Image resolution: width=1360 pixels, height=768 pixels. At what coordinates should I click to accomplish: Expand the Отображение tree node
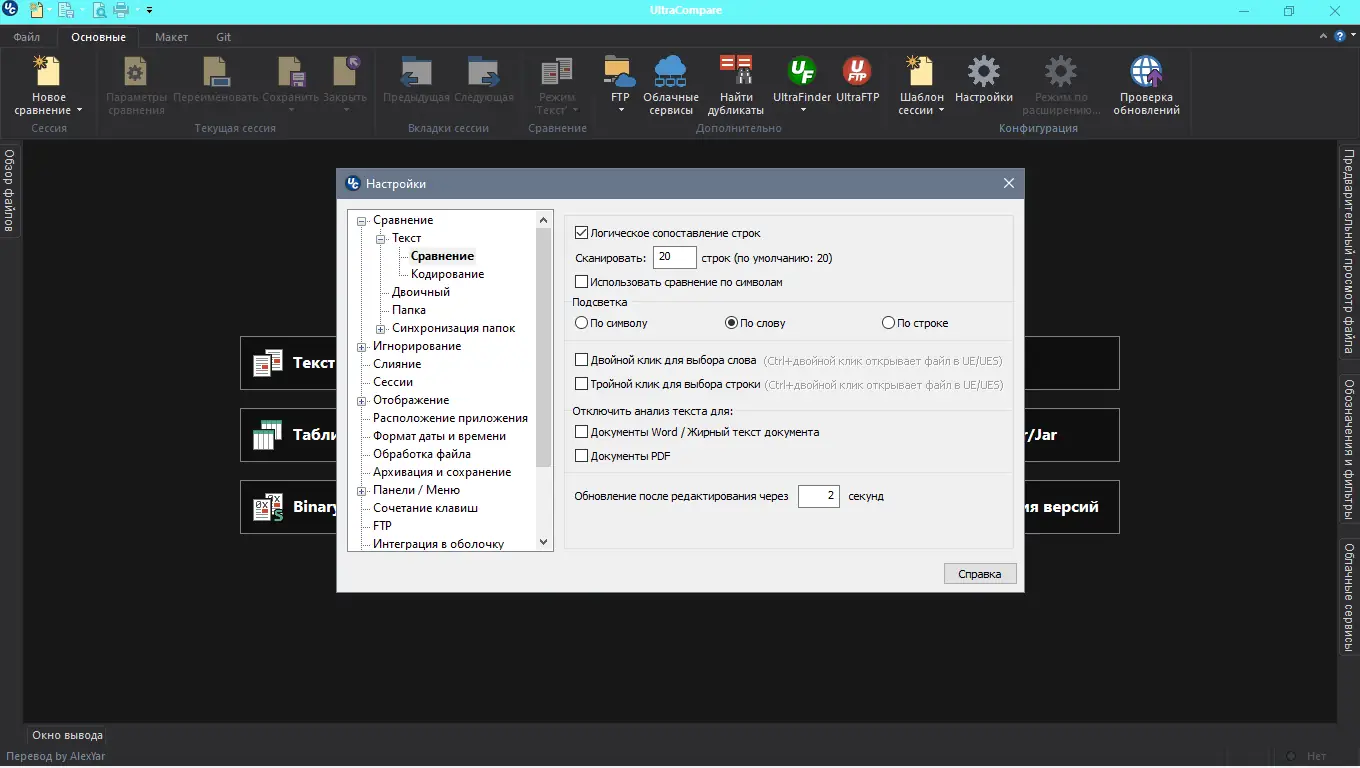[x=361, y=401]
